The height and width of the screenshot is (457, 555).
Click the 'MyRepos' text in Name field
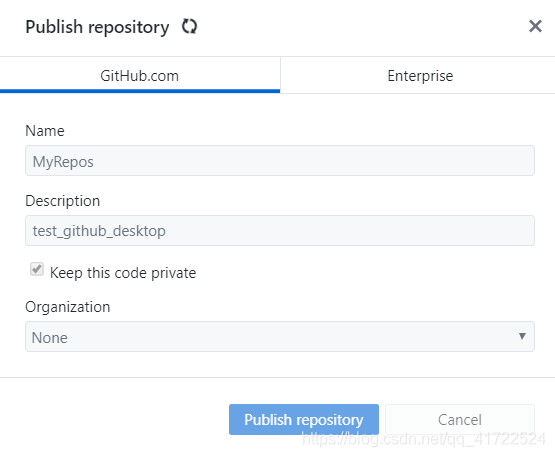pyautogui.click(x=63, y=162)
